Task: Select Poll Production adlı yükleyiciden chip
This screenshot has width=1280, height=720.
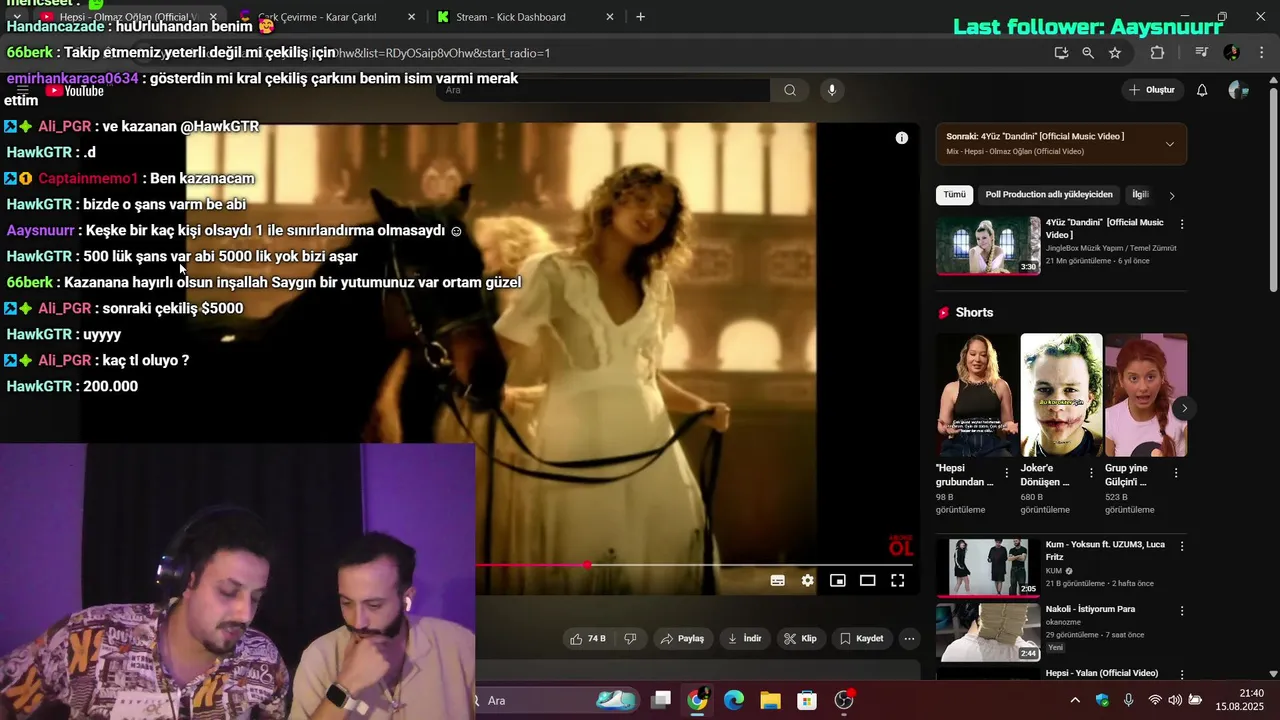Action: coord(1049,195)
